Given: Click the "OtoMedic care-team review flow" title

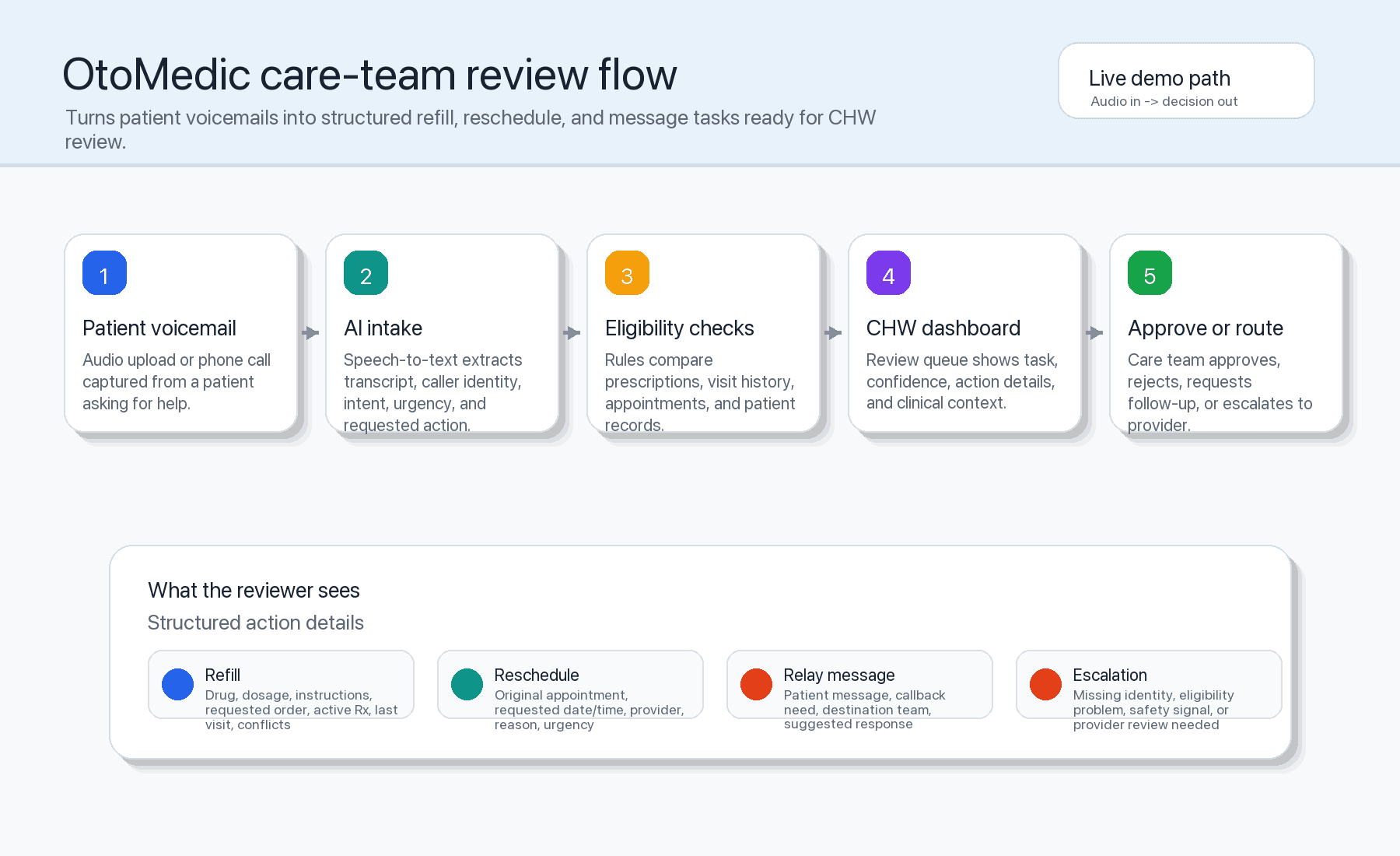Looking at the screenshot, I should pos(369,75).
